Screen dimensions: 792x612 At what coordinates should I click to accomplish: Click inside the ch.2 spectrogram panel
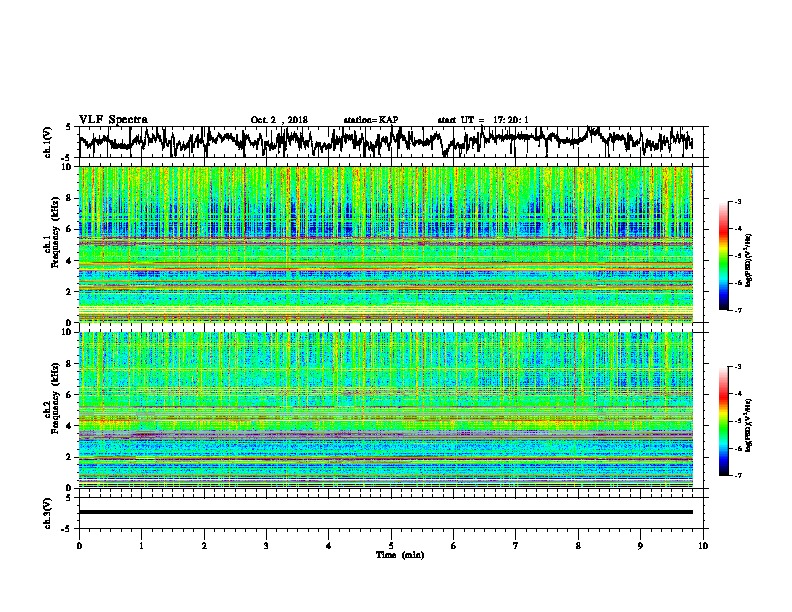pos(385,410)
